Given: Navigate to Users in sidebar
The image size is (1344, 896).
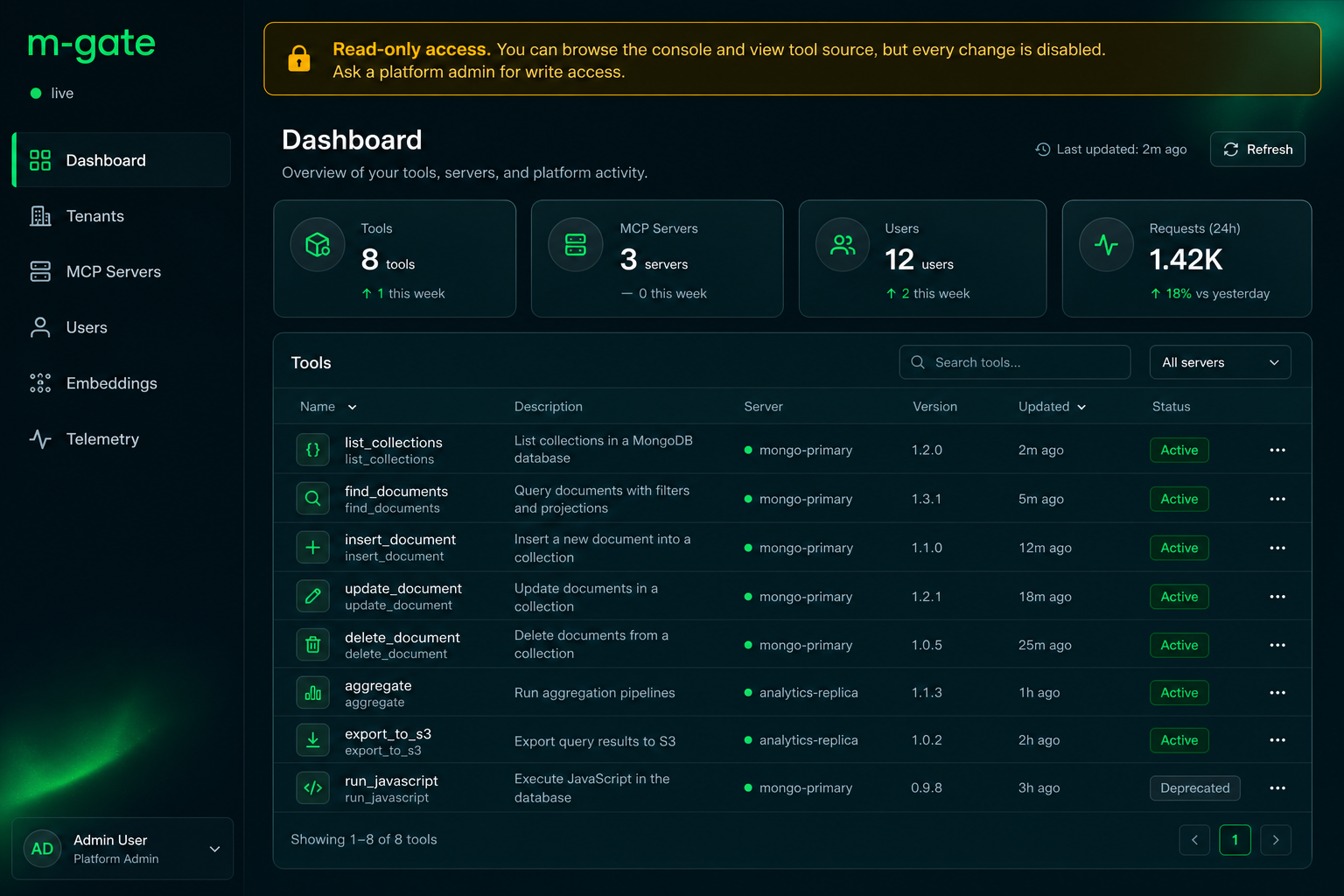Looking at the screenshot, I should point(122,327).
